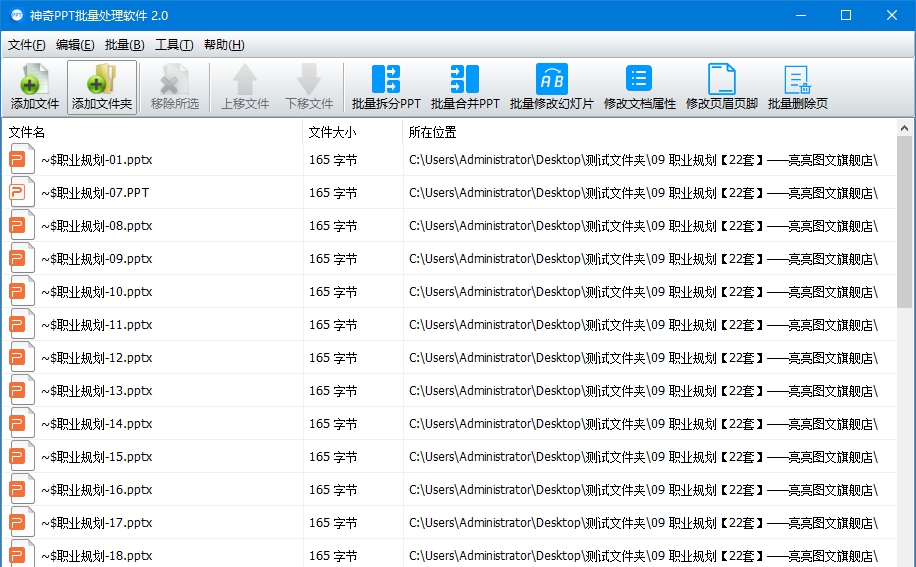The image size is (916, 567).
Task: Click file icon of ~$职业规划-11.pptx
Action: tap(21, 324)
